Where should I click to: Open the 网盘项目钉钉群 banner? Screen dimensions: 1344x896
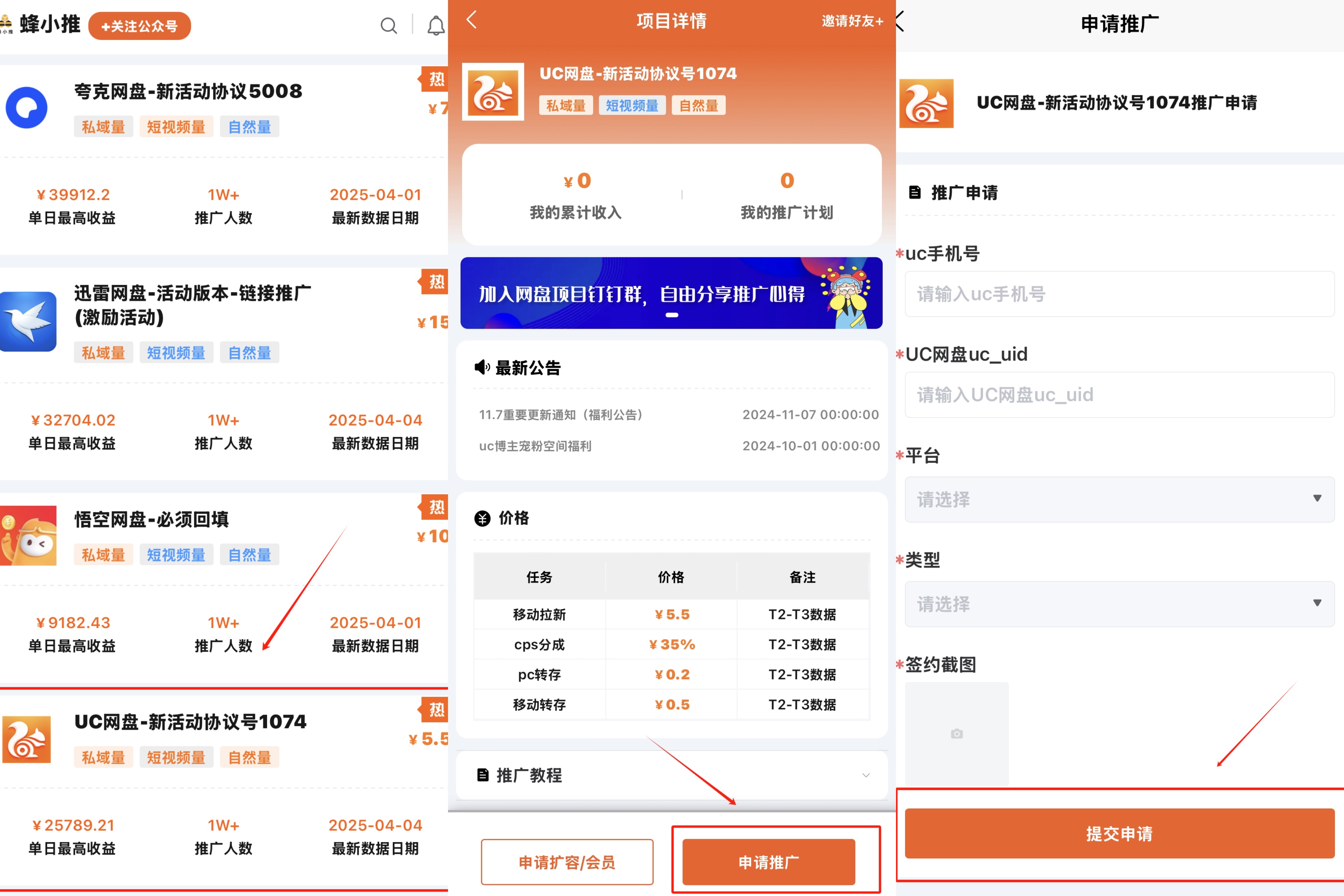[x=671, y=293]
